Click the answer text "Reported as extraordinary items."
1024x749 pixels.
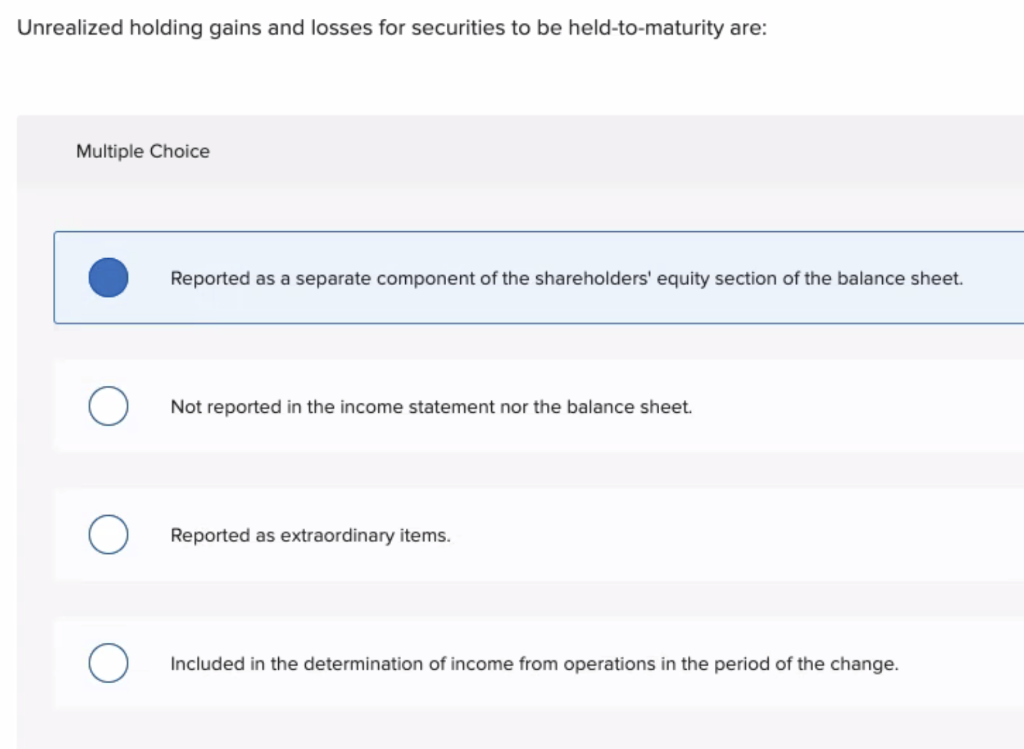[310, 536]
